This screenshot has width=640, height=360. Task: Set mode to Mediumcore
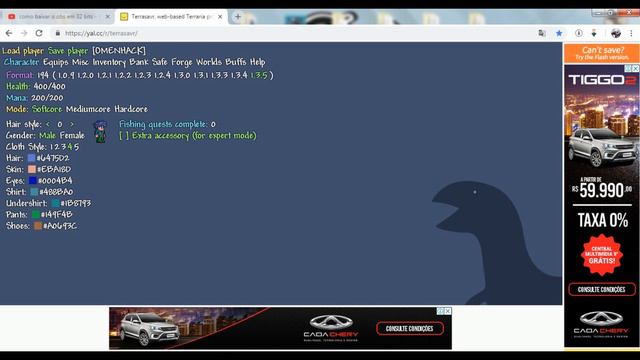coord(88,109)
